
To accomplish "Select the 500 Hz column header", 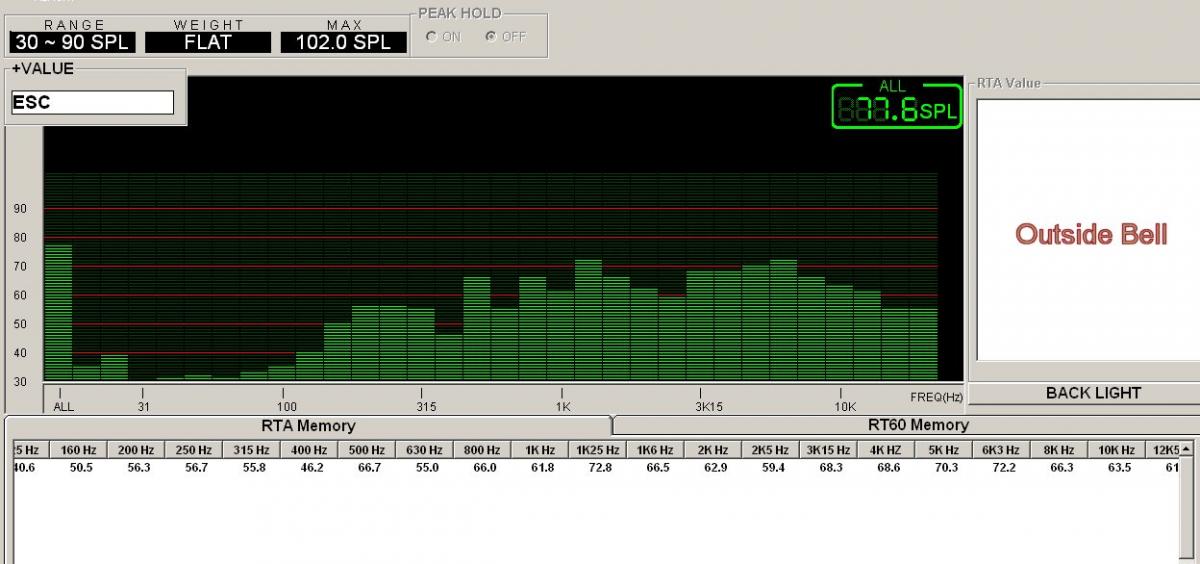I will pyautogui.click(x=366, y=450).
